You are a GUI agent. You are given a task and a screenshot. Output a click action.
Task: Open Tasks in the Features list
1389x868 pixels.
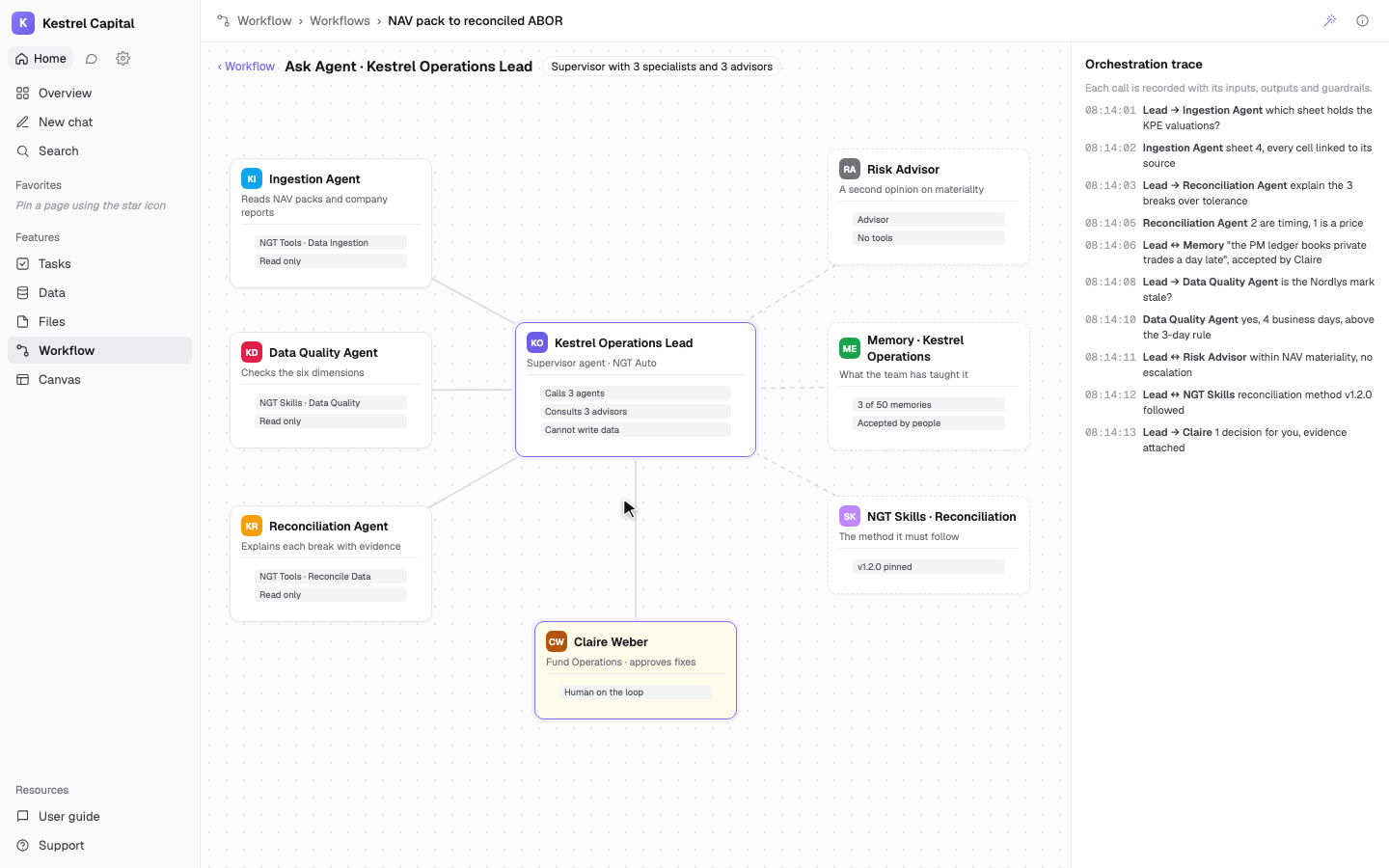[99, 264]
